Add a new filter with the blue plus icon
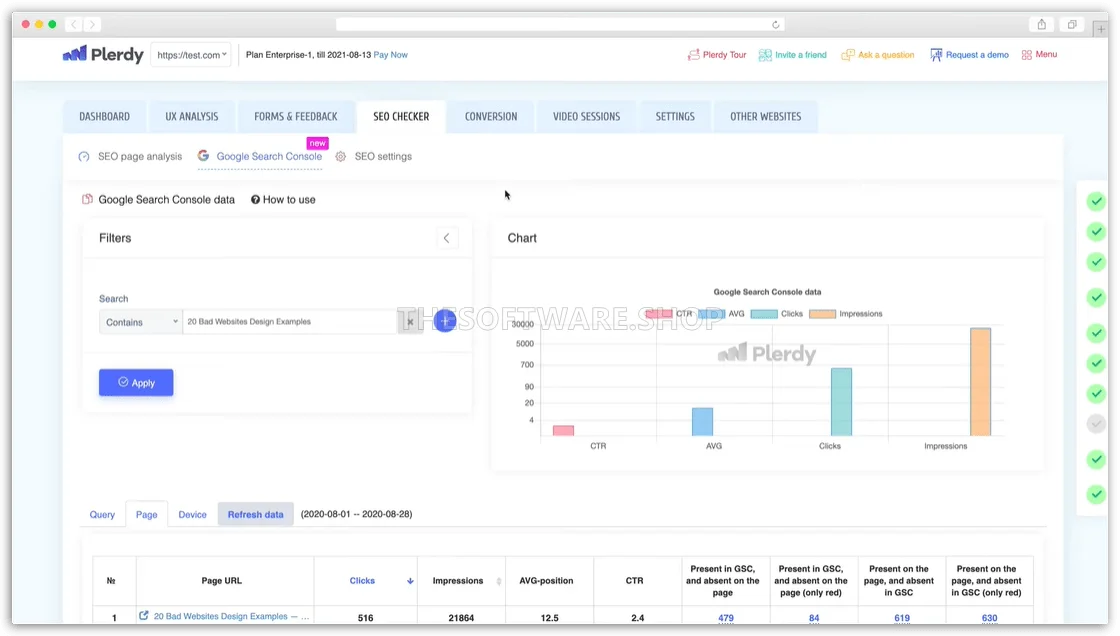1120x636 pixels. 445,320
